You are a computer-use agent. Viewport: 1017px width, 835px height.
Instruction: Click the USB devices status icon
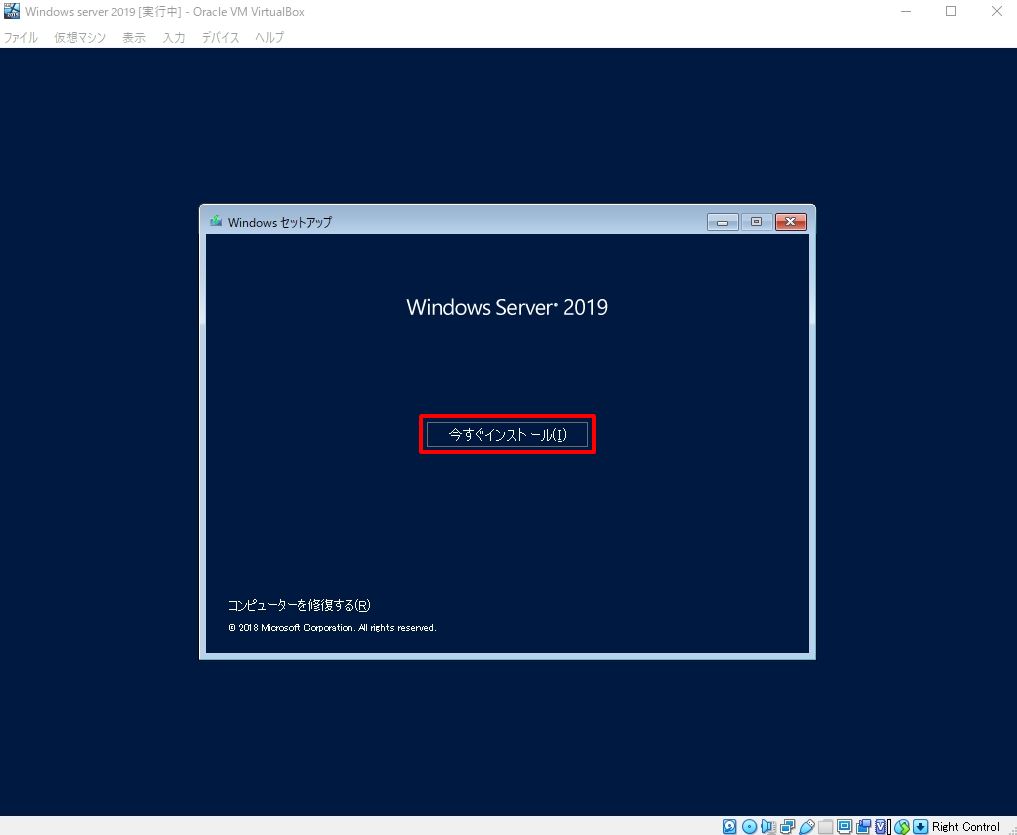[x=806, y=827]
